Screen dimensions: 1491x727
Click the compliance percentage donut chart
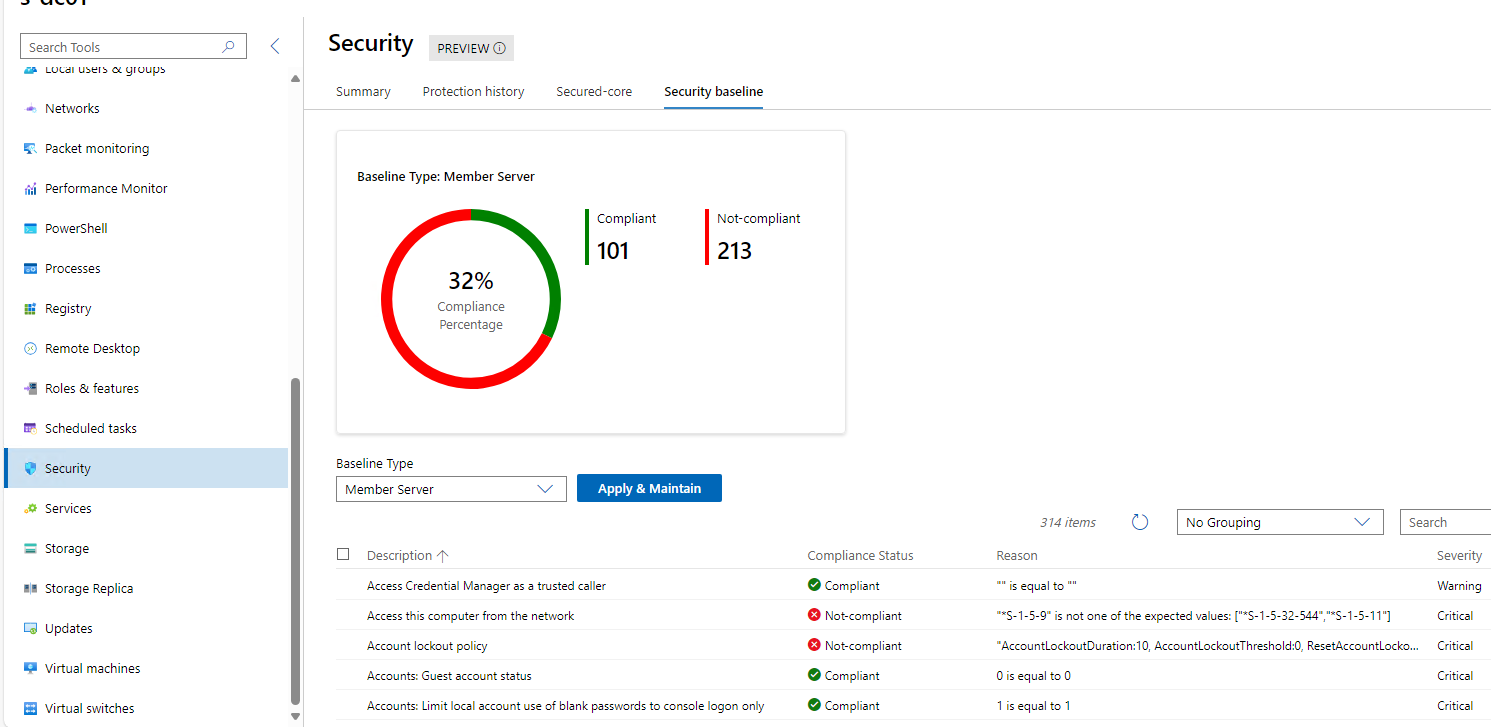(470, 298)
